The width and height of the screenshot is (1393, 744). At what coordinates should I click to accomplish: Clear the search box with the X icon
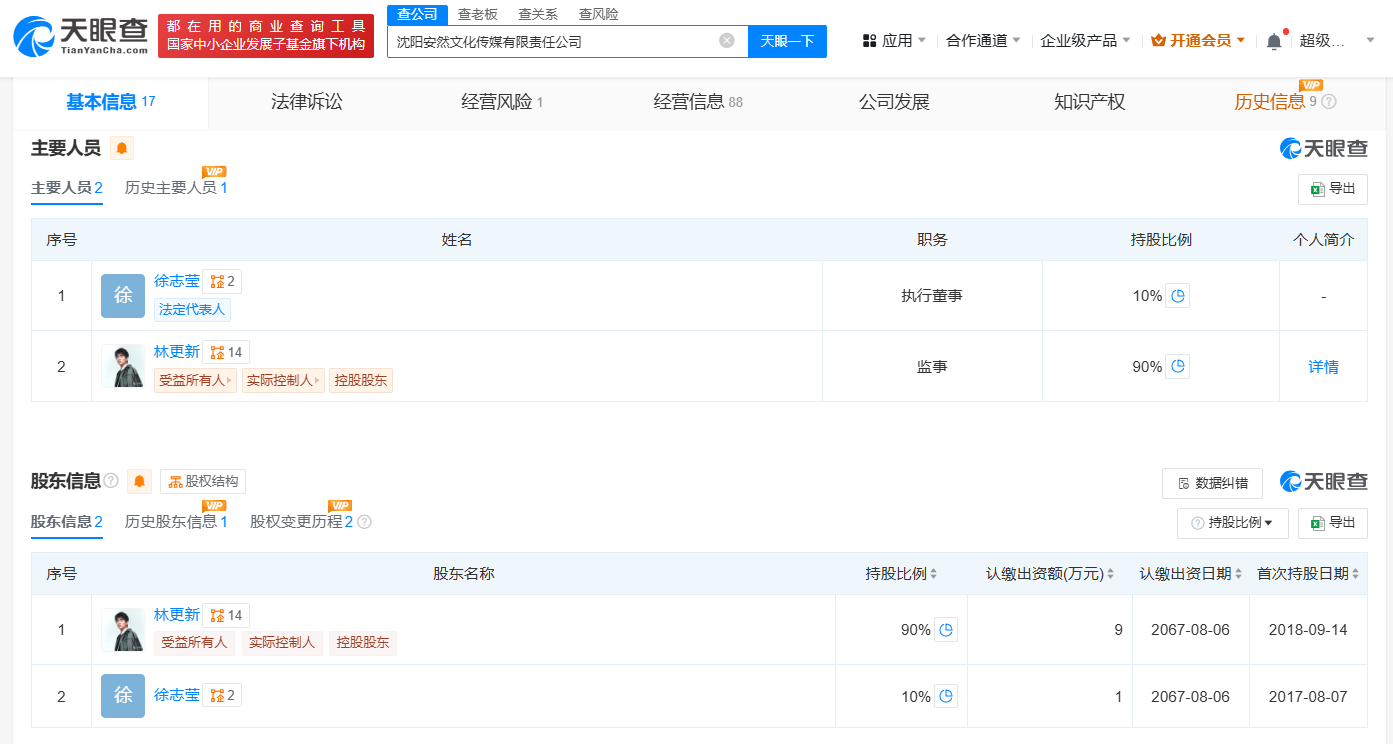click(727, 41)
